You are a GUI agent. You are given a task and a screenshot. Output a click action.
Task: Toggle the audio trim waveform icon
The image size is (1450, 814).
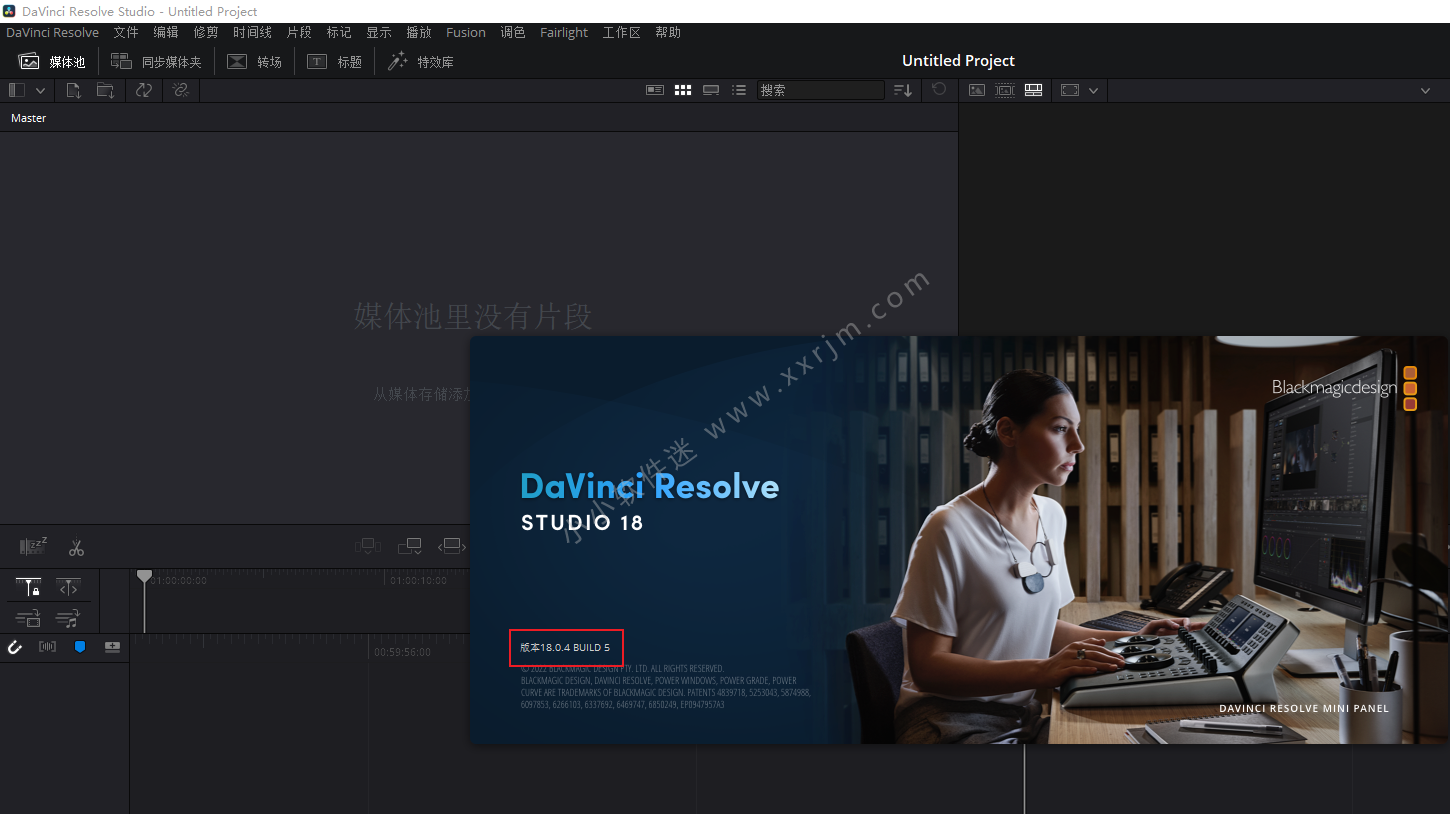pyautogui.click(x=47, y=647)
